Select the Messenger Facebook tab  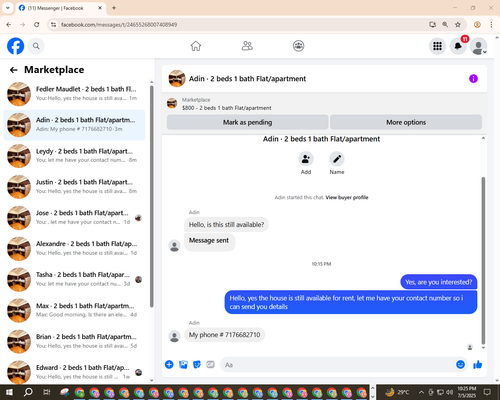click(x=60, y=8)
